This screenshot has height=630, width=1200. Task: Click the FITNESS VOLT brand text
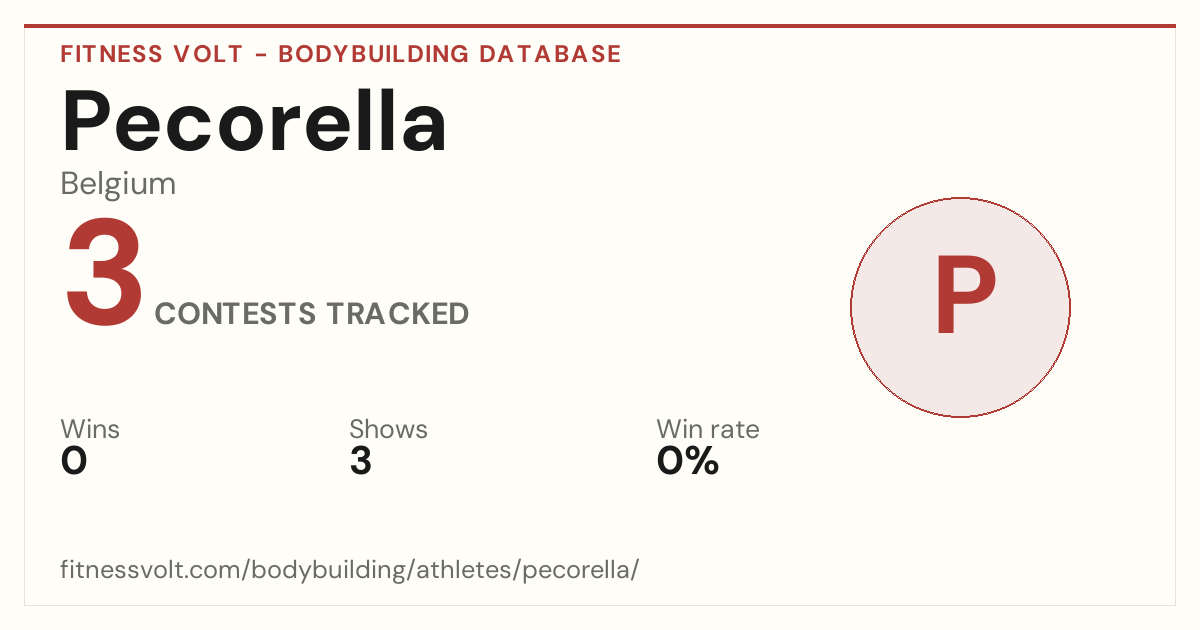152,54
